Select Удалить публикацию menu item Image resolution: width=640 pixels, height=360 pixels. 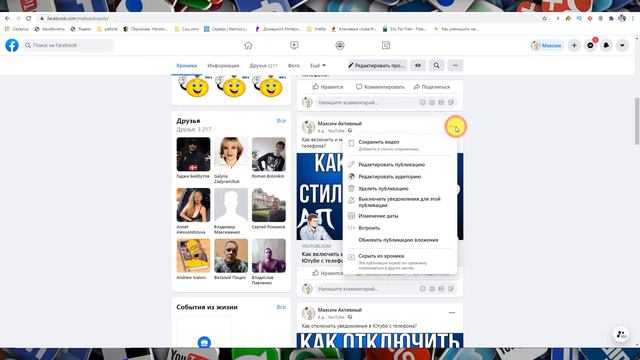click(400, 189)
